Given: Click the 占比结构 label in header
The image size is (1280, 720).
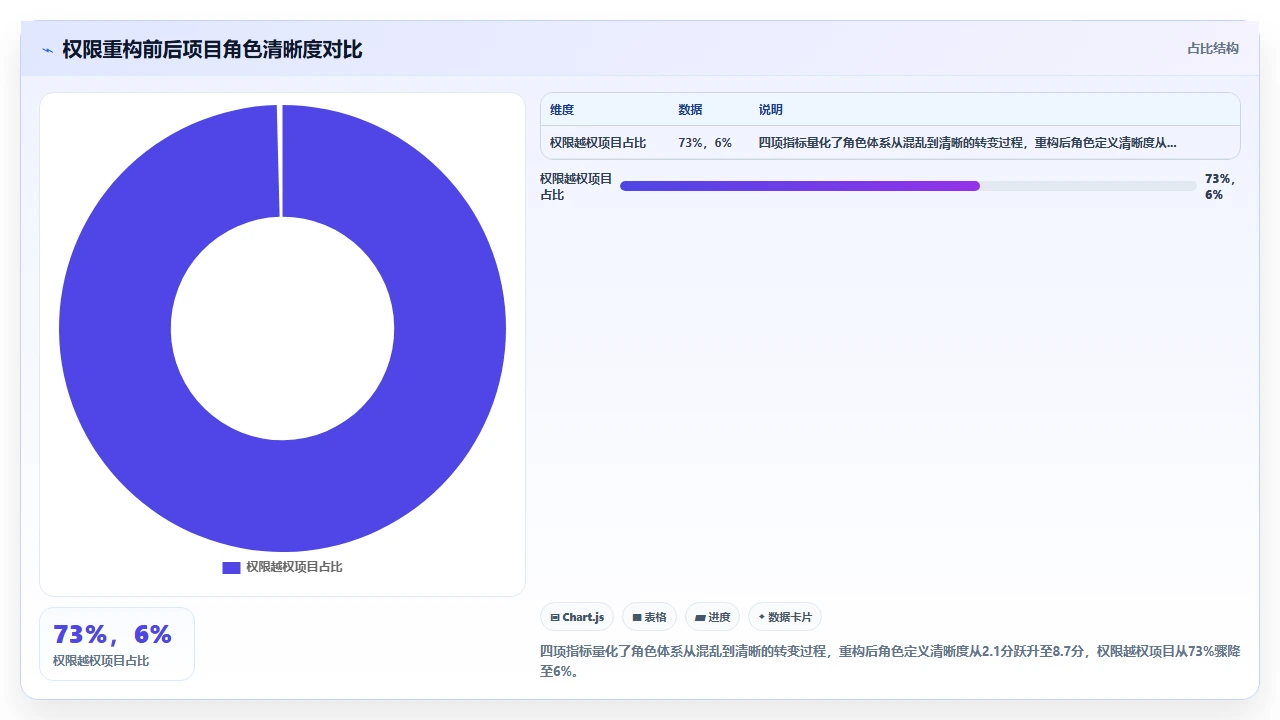Looking at the screenshot, I should click(x=1213, y=48).
